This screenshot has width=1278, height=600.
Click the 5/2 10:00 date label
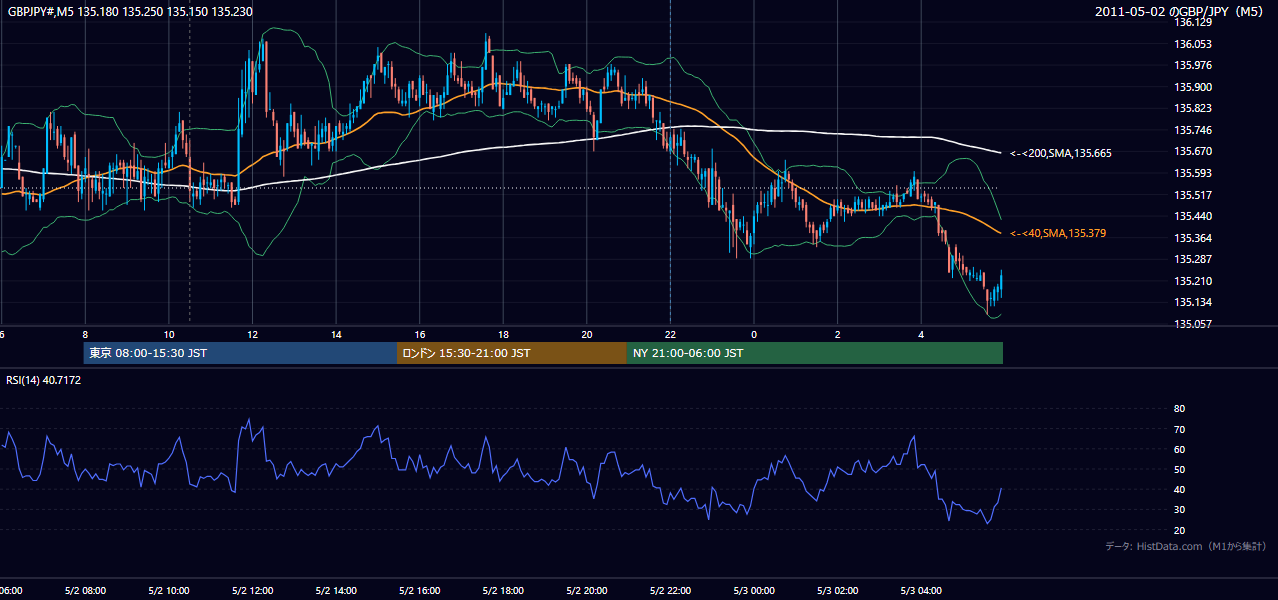[x=169, y=590]
